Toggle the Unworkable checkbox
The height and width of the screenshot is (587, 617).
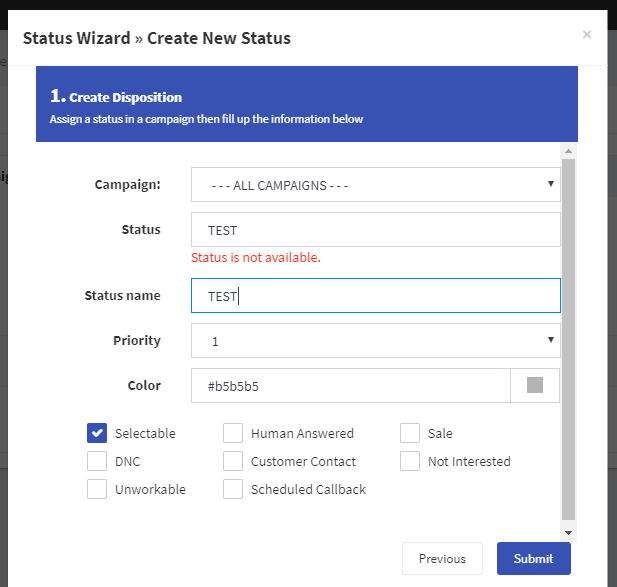point(97,489)
